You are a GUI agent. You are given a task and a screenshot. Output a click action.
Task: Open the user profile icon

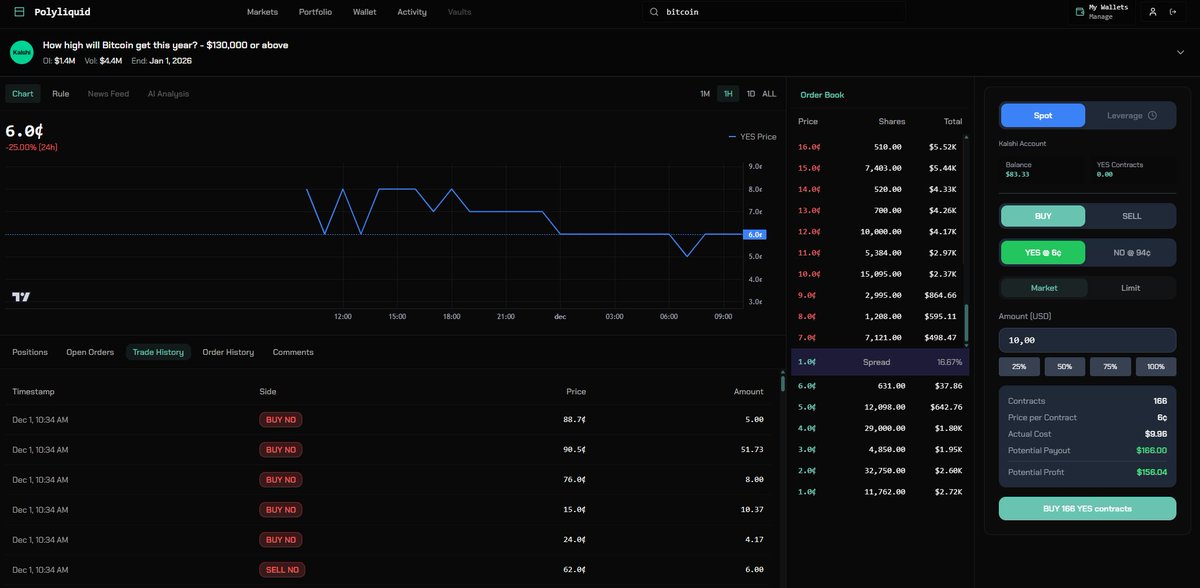pos(1153,12)
